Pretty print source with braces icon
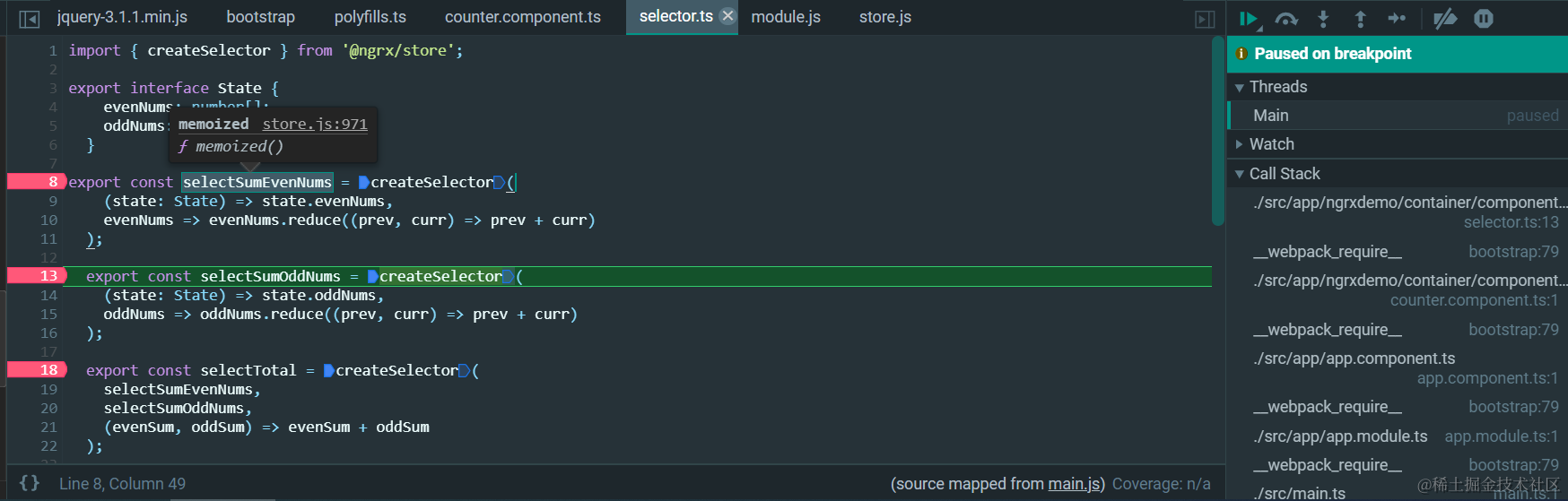This screenshot has height=501, width=1568. (x=30, y=483)
